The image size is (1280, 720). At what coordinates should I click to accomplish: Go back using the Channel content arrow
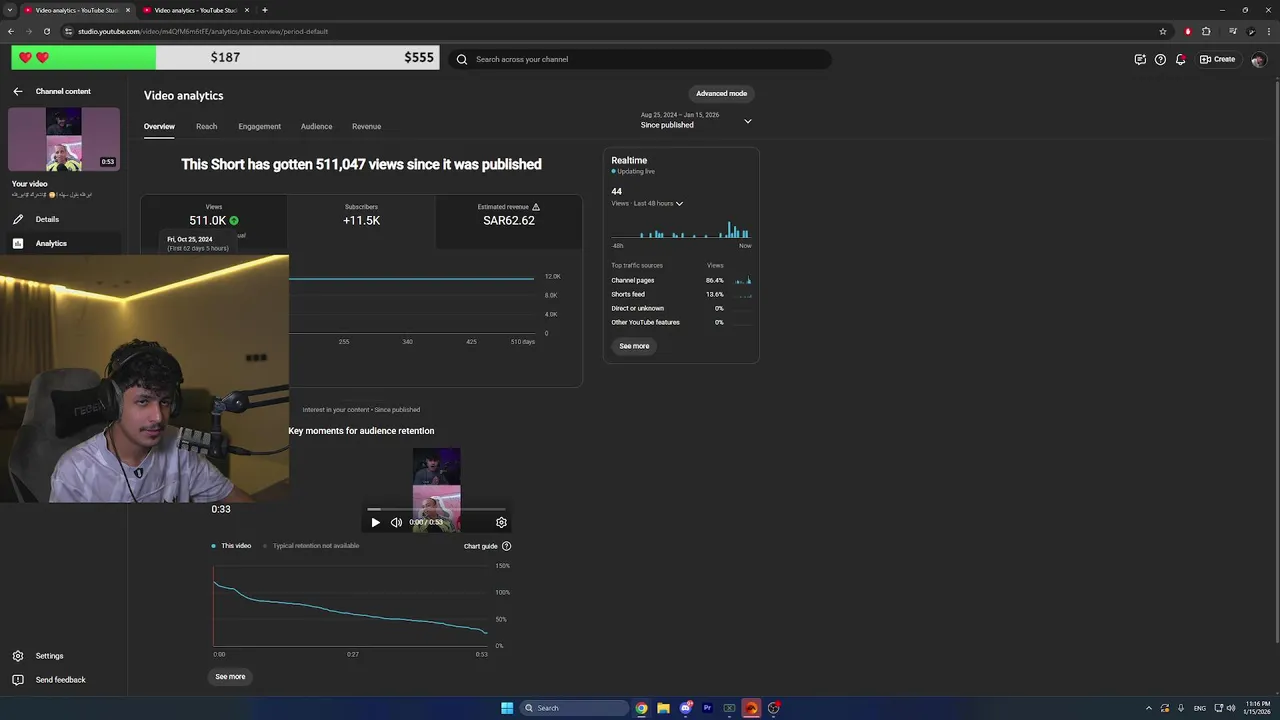click(x=18, y=91)
